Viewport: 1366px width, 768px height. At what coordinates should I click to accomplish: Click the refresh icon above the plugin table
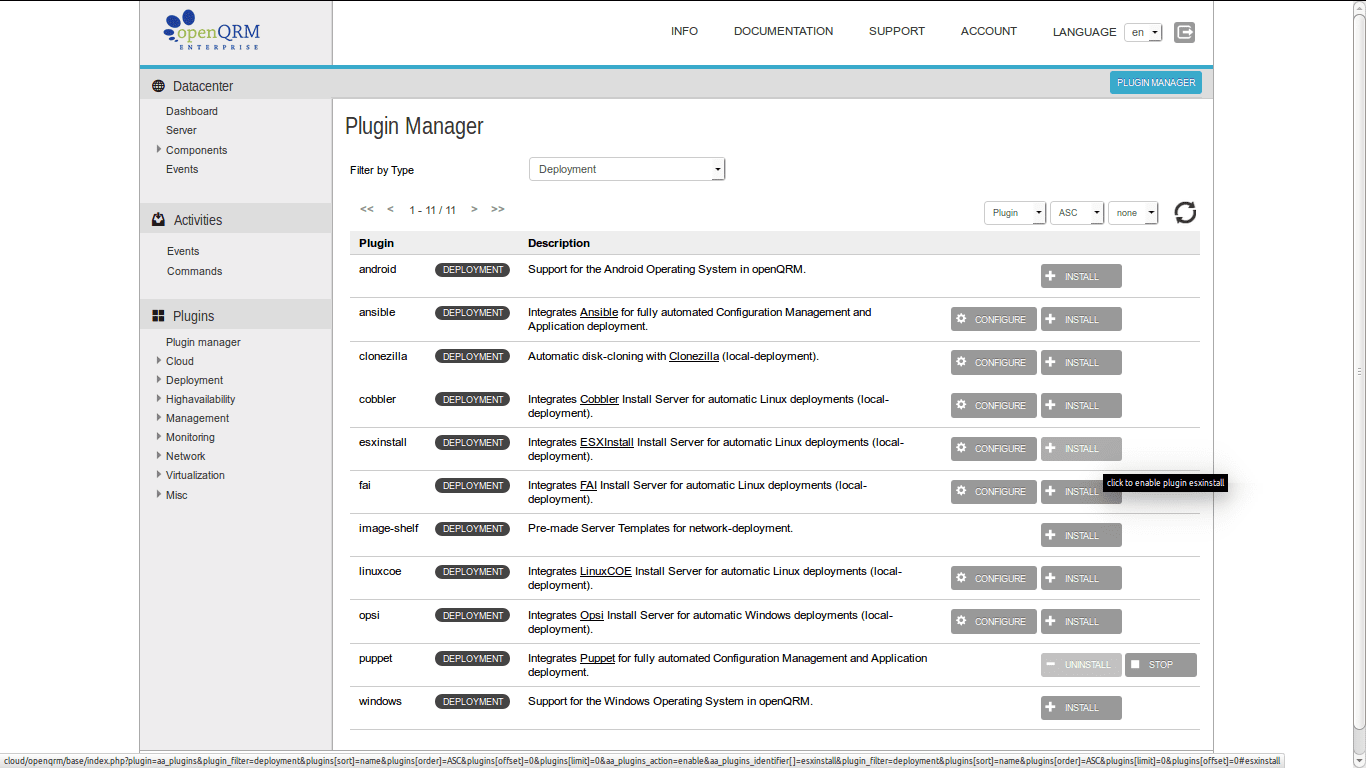(x=1185, y=212)
